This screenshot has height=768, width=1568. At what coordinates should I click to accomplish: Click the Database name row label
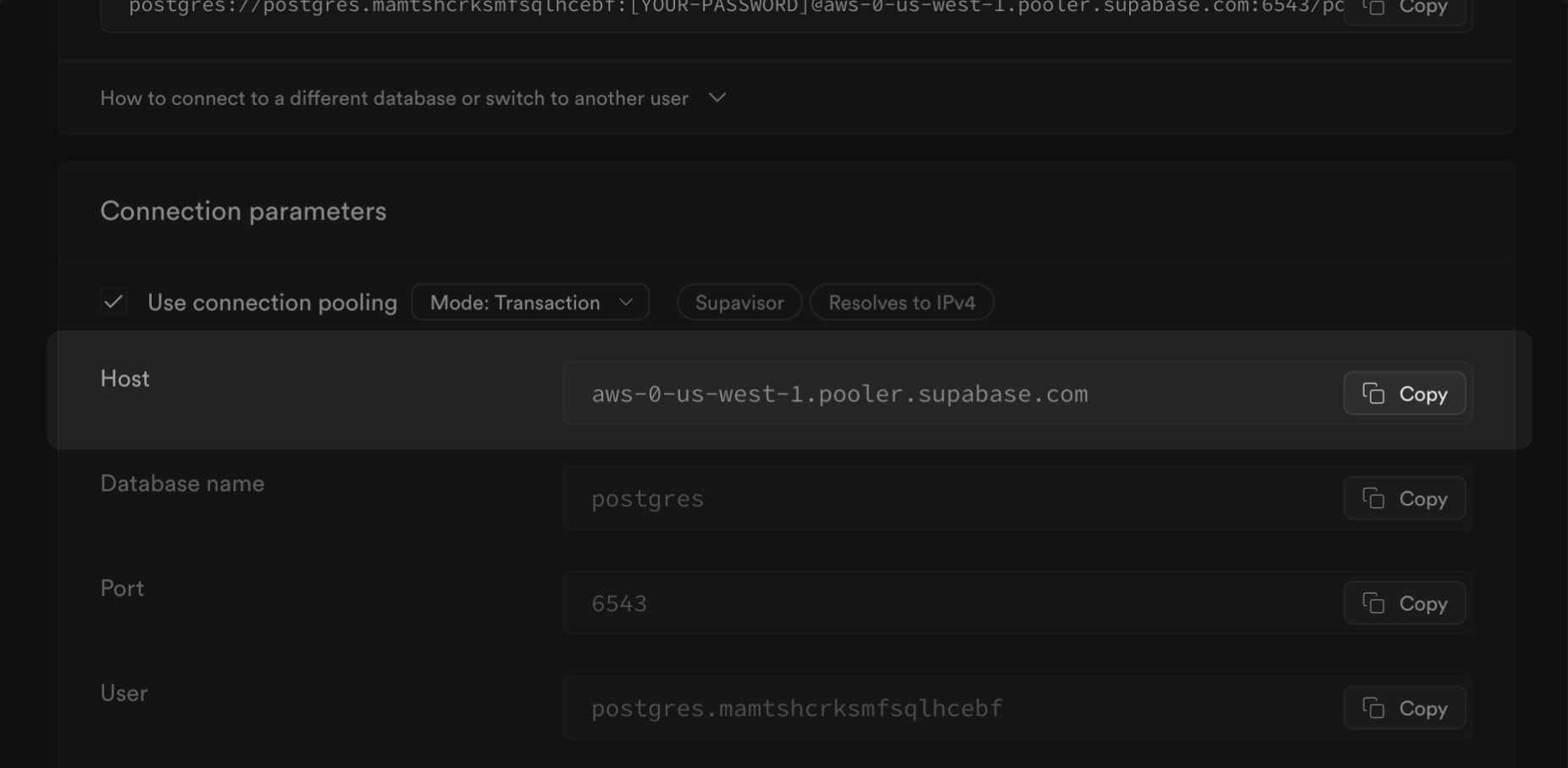click(182, 483)
